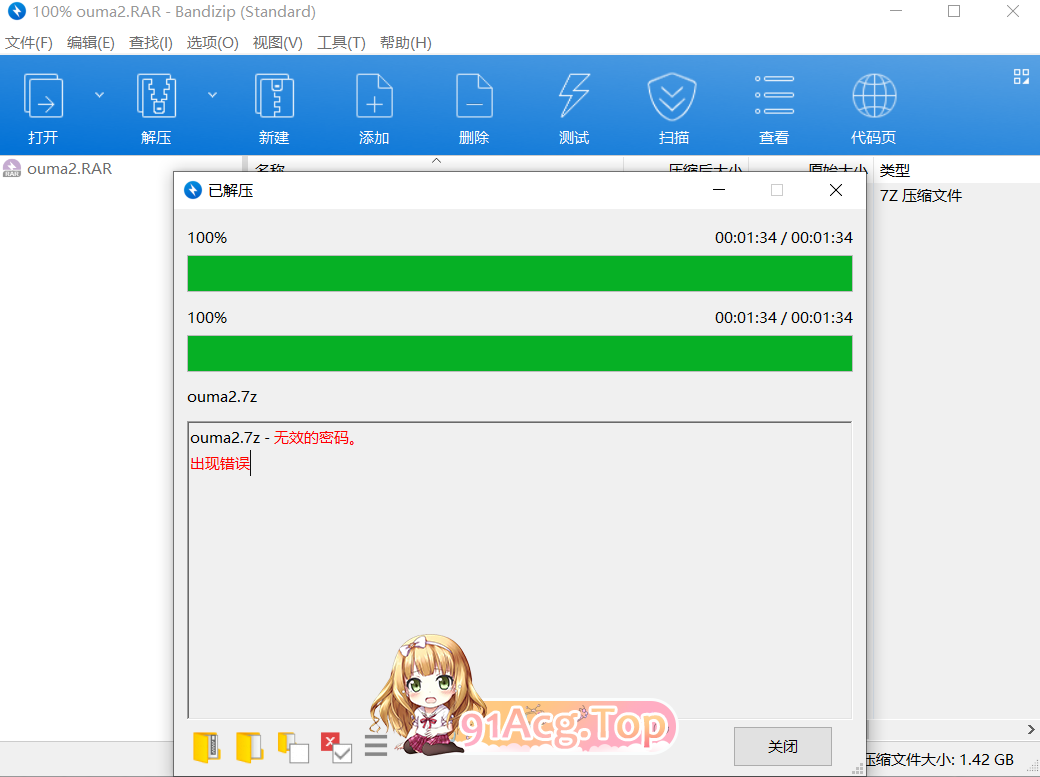The width and height of the screenshot is (1040, 777).
Task: Open the Code Page toolbar icon
Action: pos(874,105)
